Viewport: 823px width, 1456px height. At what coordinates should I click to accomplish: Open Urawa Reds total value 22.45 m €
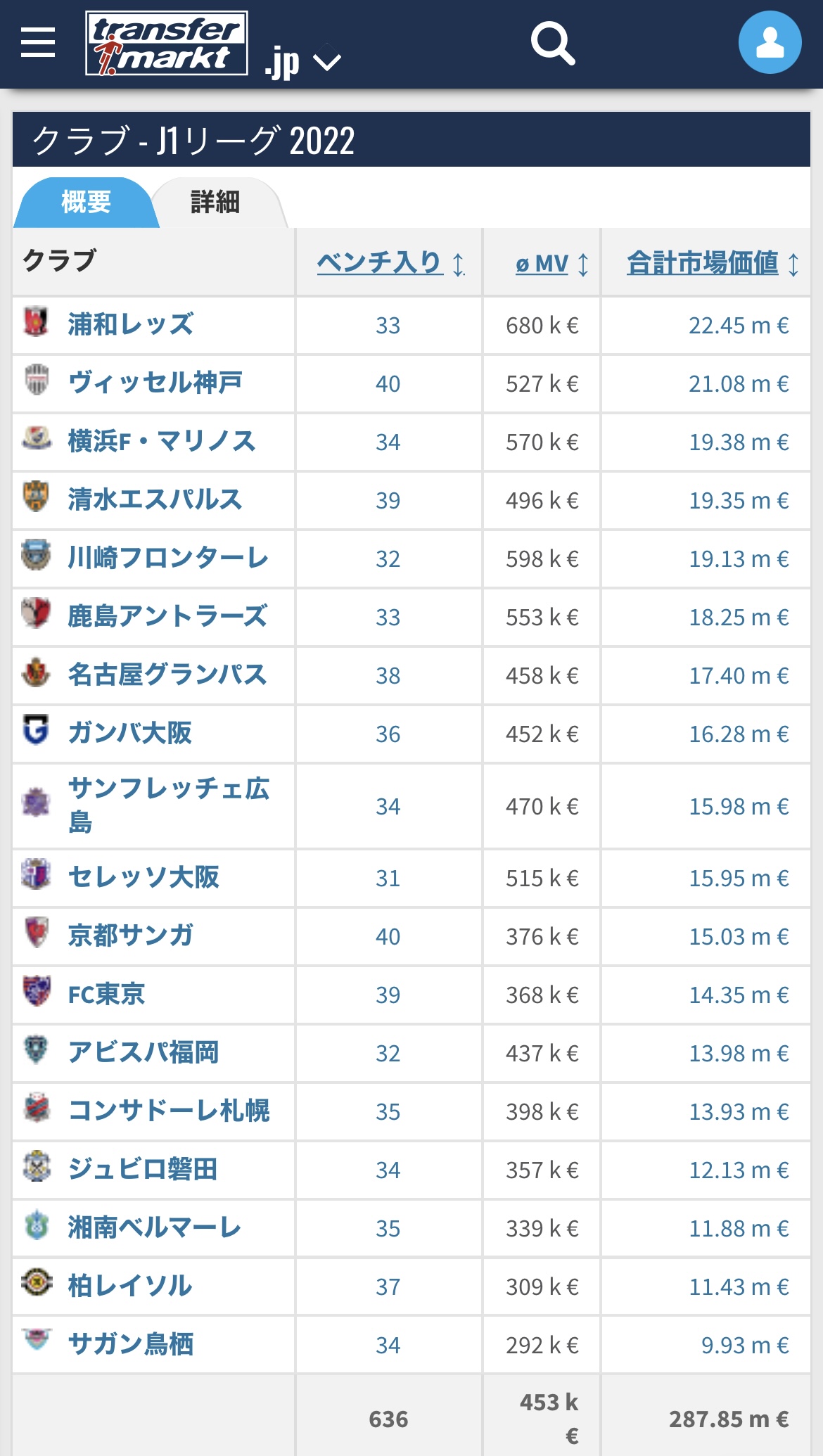738,325
